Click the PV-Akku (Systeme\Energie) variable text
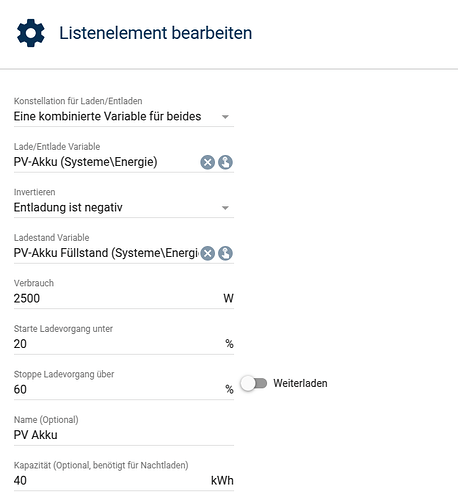The image size is (458, 500). (x=85, y=162)
